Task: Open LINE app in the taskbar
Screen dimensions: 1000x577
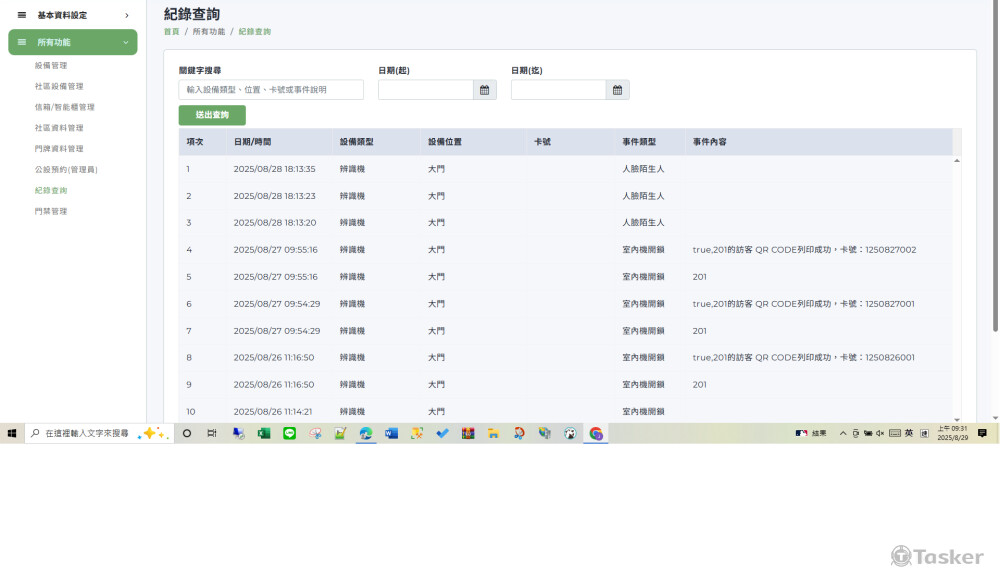Action: [290, 433]
